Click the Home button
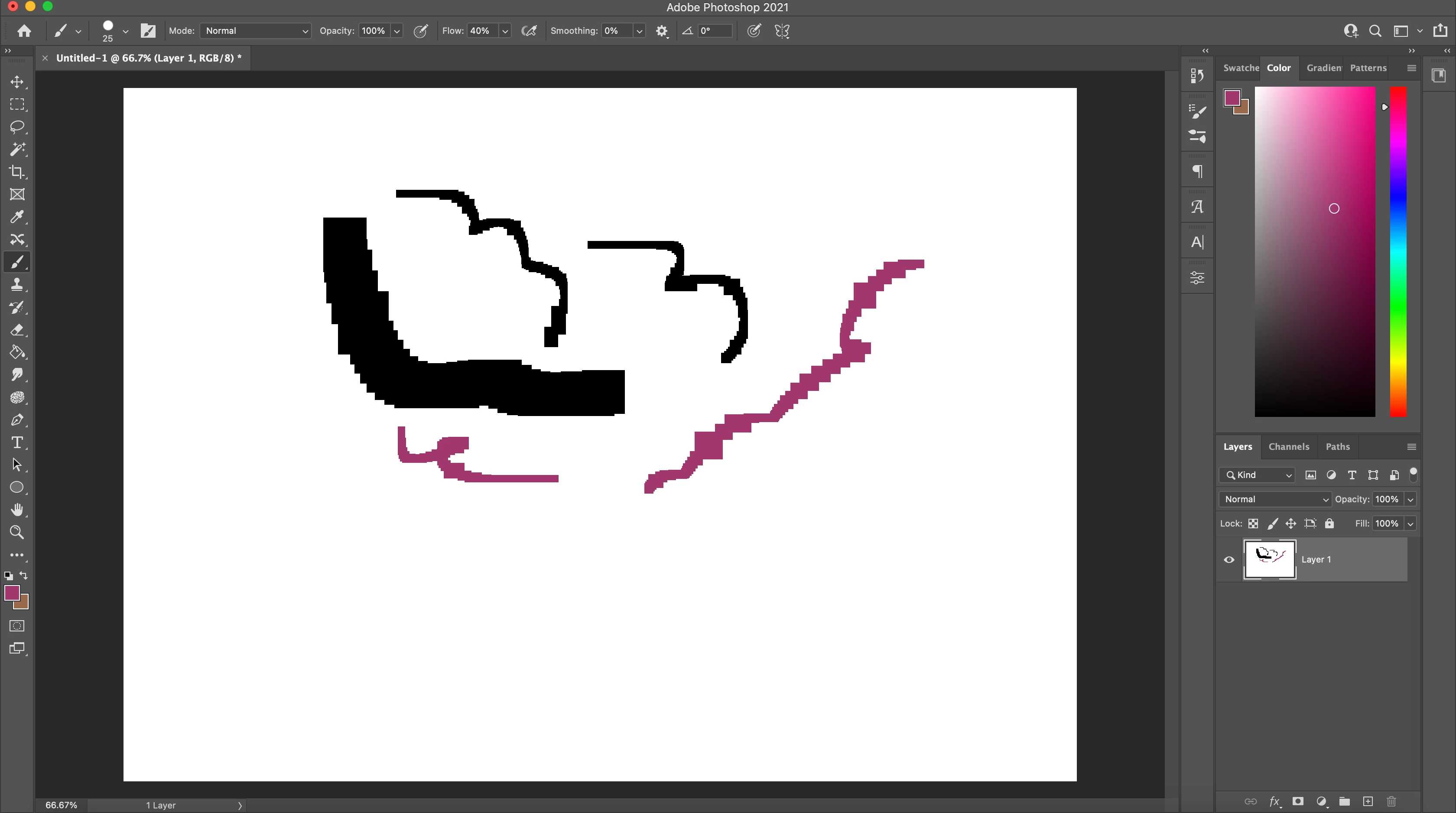 (24, 30)
